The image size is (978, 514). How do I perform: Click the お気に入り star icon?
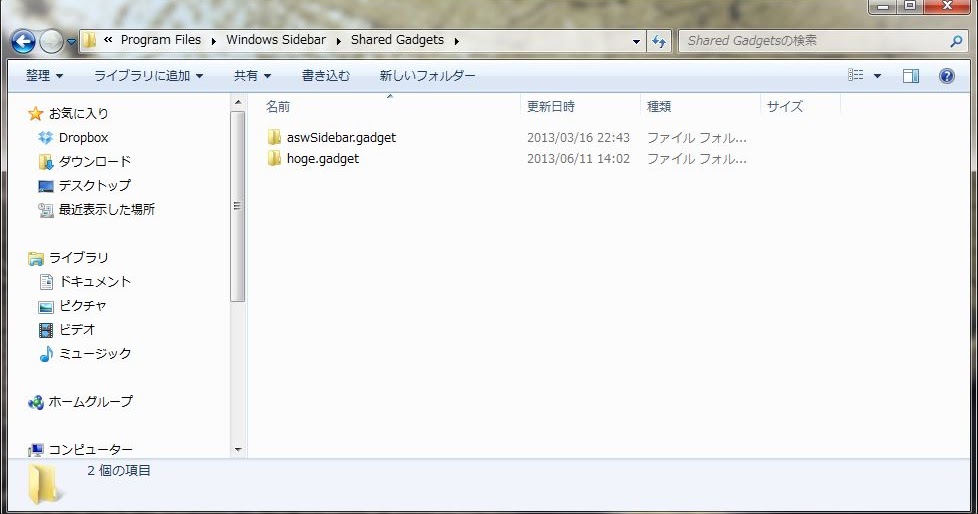[36, 114]
